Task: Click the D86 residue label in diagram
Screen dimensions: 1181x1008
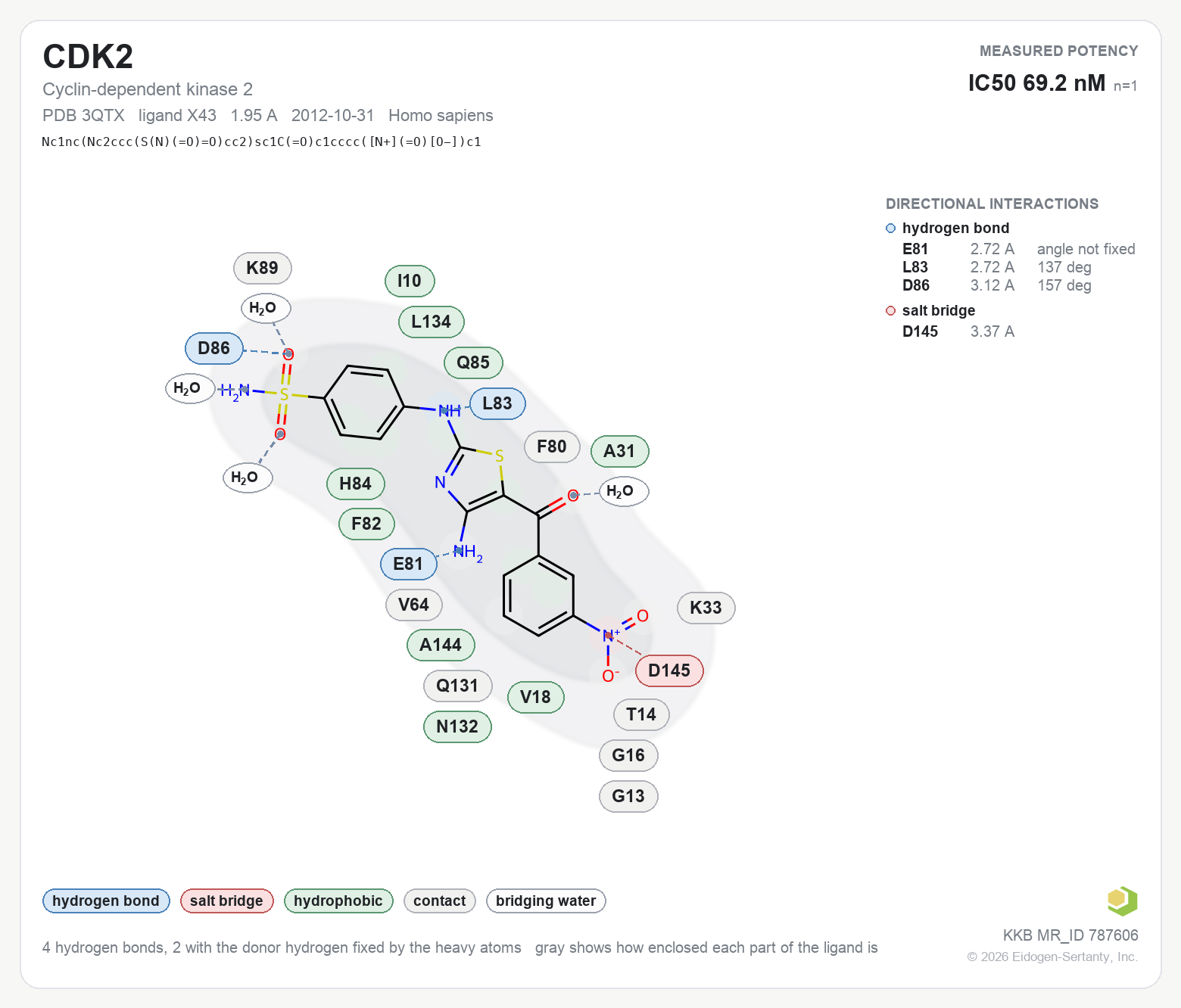Action: (x=214, y=348)
